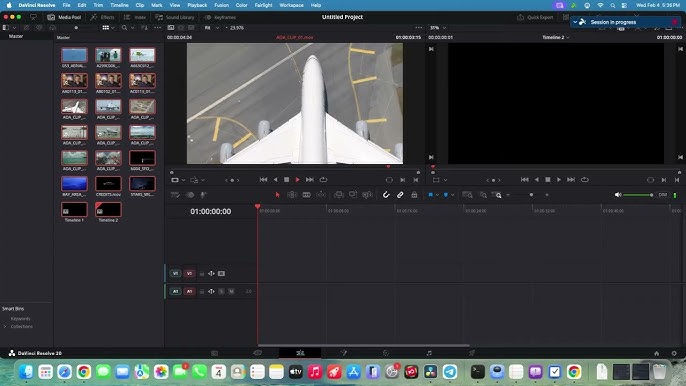
Task: Solo audio track A1 with S button
Action: [x=221, y=291]
